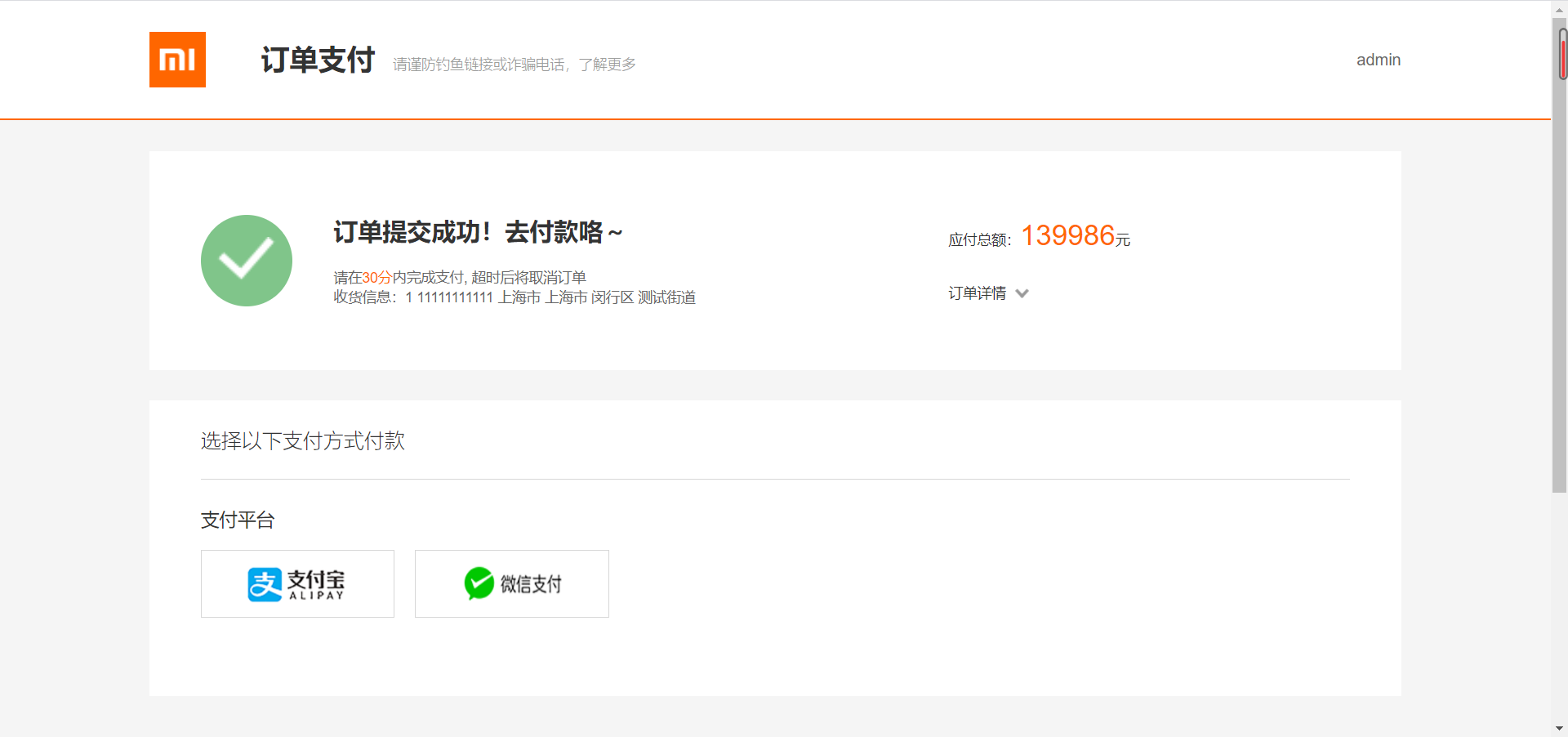The height and width of the screenshot is (737, 1568).
Task: Click the 选择以下支付方式付款 heading
Action: click(x=303, y=441)
